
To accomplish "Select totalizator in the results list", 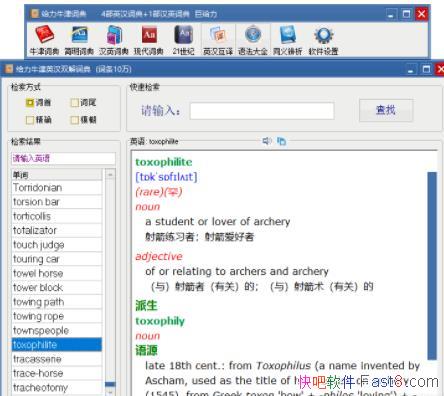I will click(57, 231).
